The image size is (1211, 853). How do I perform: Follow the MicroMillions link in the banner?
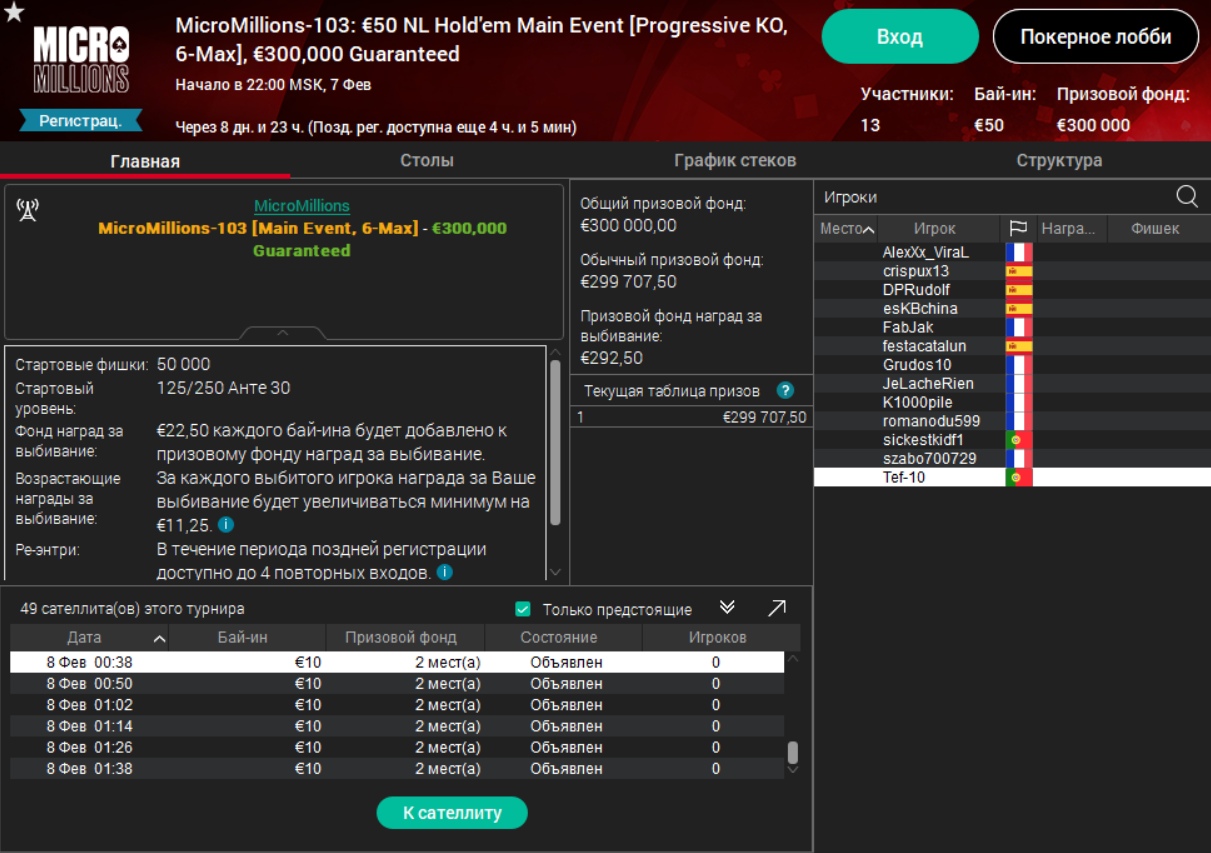pyautogui.click(x=302, y=206)
